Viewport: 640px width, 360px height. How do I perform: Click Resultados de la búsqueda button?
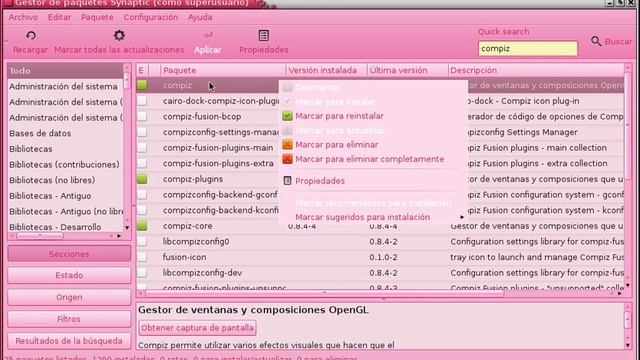click(69, 341)
